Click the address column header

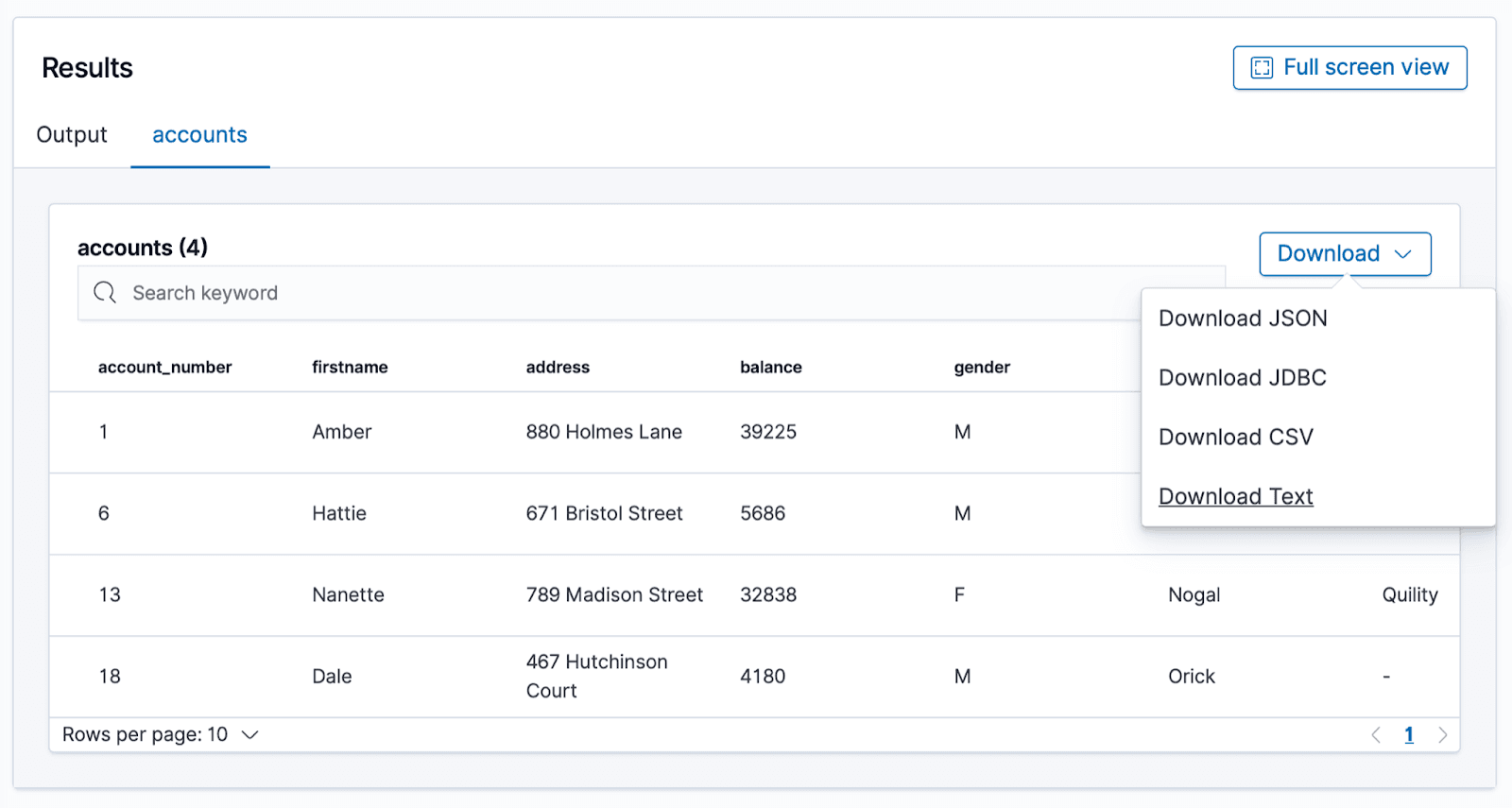pos(558,368)
